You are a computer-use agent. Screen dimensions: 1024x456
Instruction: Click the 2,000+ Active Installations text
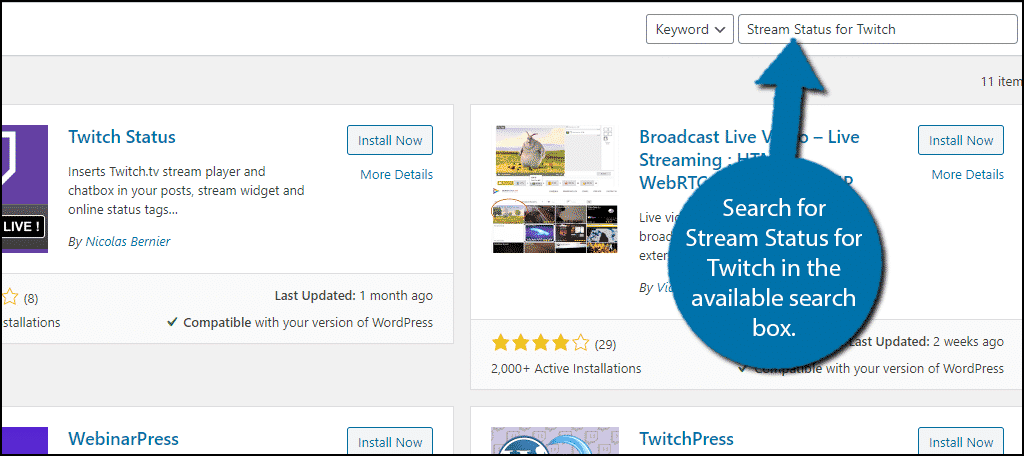[x=566, y=368]
